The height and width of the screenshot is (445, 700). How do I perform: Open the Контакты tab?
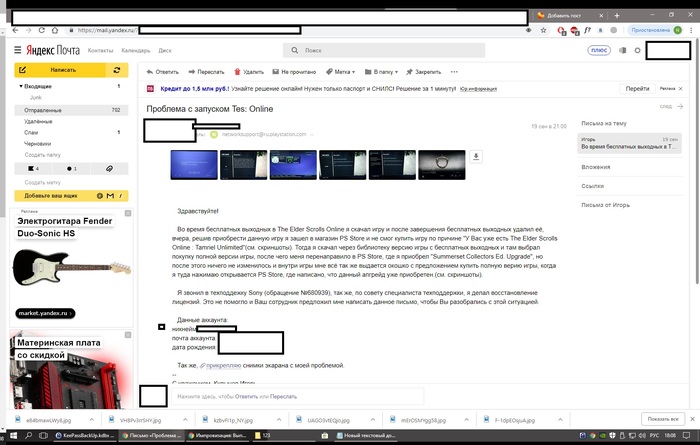click(100, 50)
